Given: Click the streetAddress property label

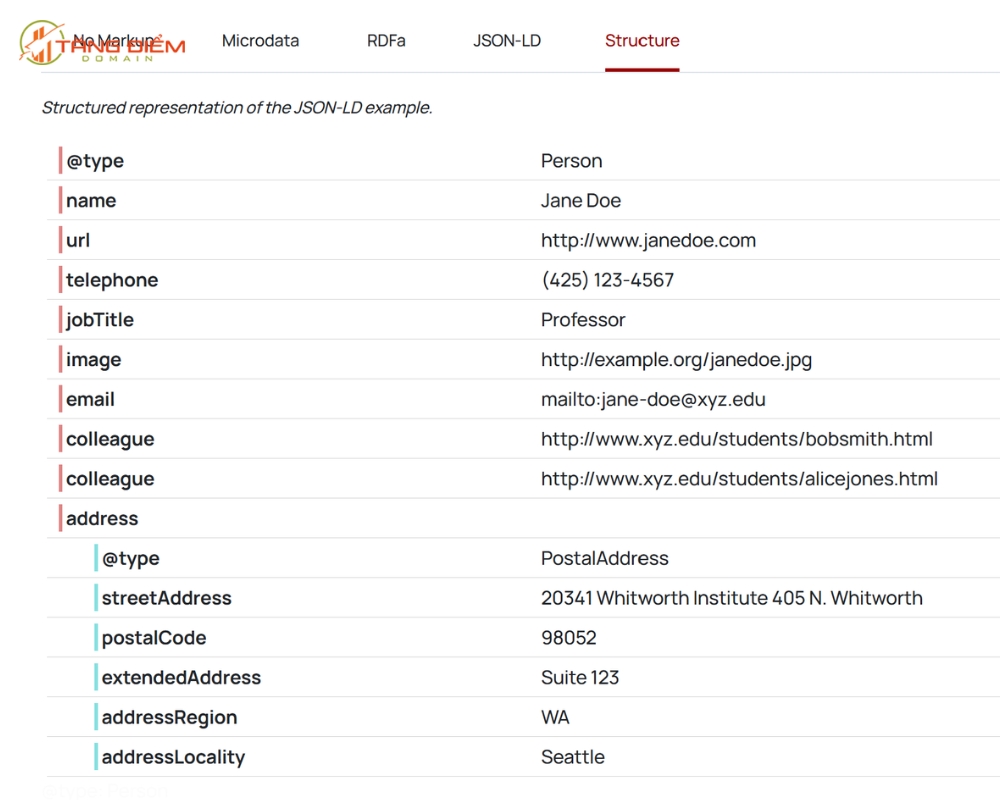Looking at the screenshot, I should [166, 598].
